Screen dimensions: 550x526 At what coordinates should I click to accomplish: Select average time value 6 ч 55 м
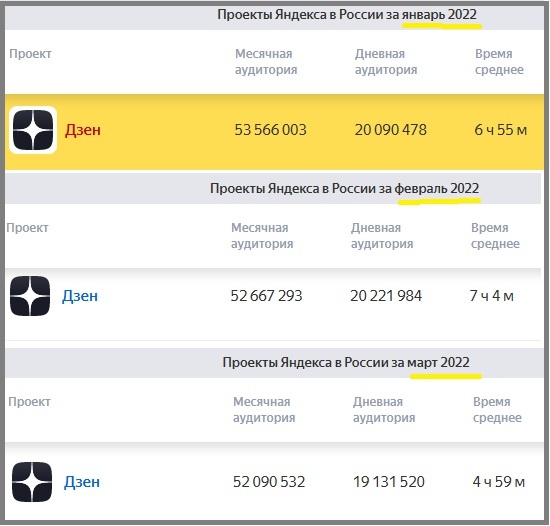coord(501,130)
